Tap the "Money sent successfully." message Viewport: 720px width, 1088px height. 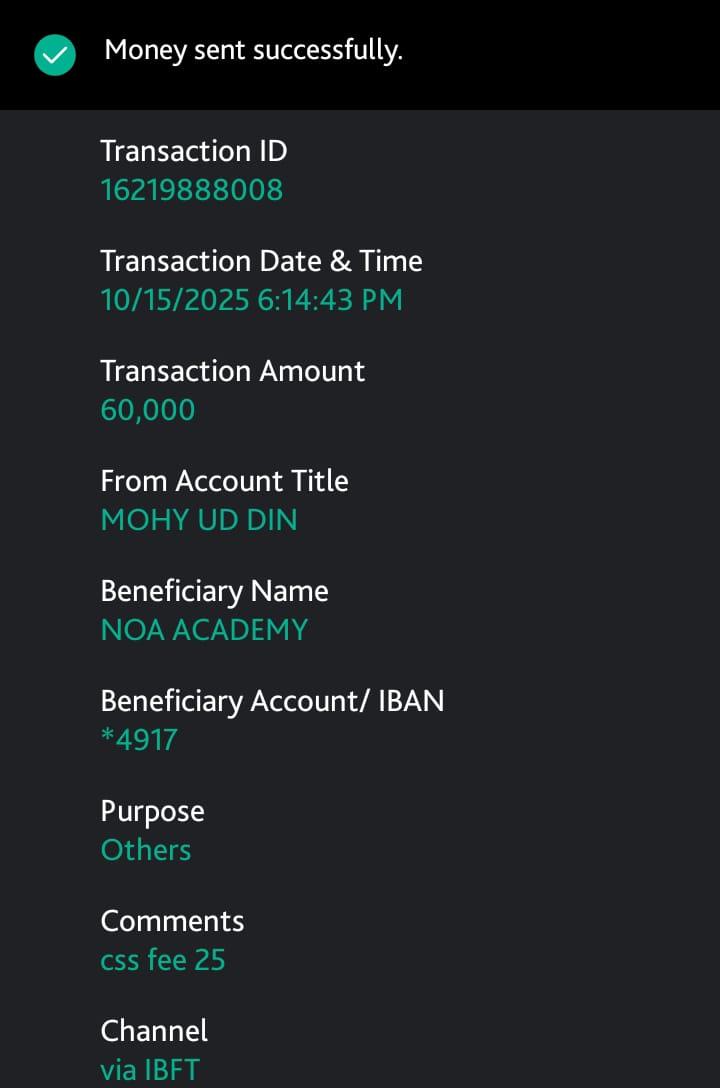[x=253, y=50]
